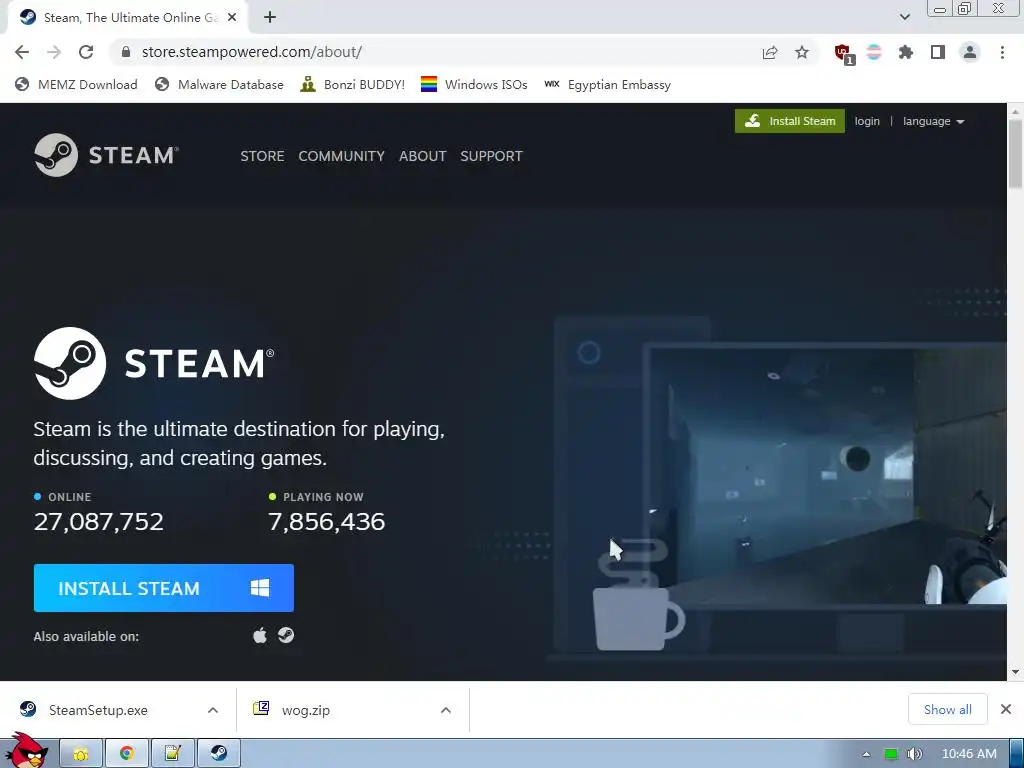Viewport: 1024px width, 768px height.
Task: Click Show all downloads
Action: (948, 709)
